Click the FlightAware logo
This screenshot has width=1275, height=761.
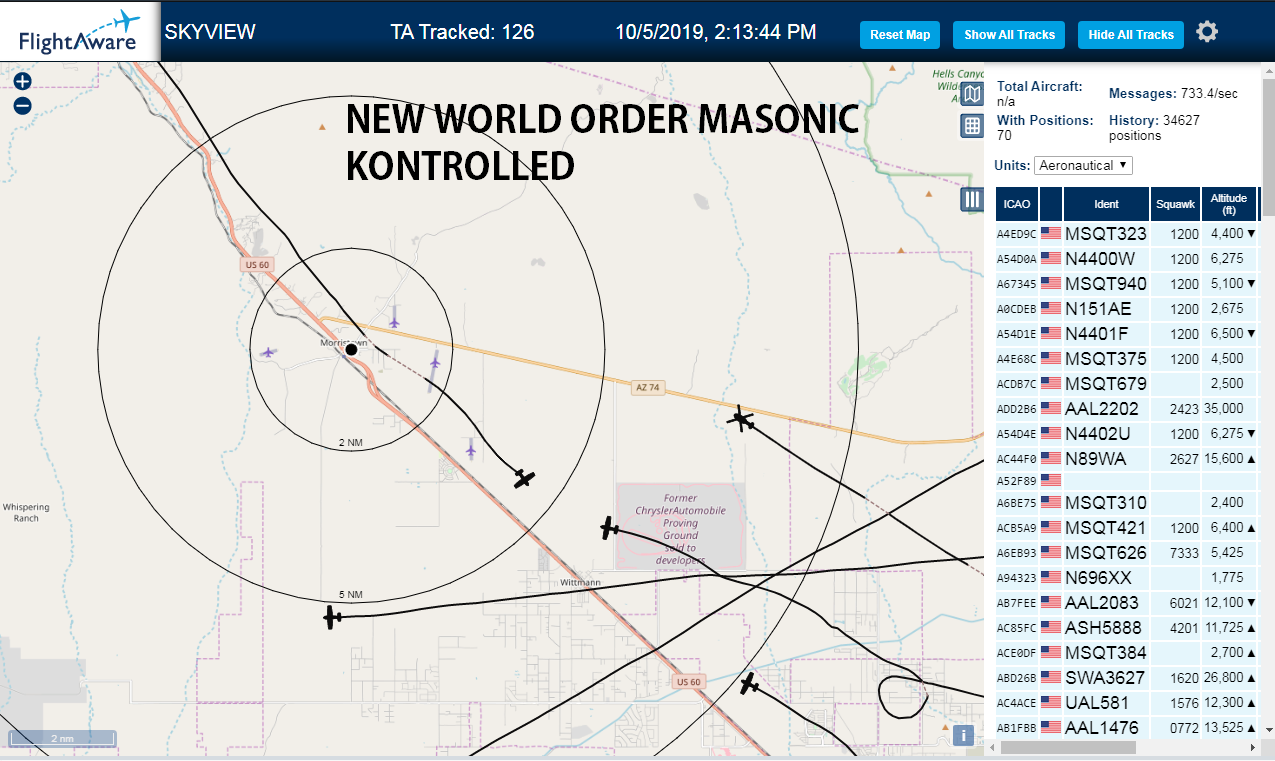[x=78, y=31]
